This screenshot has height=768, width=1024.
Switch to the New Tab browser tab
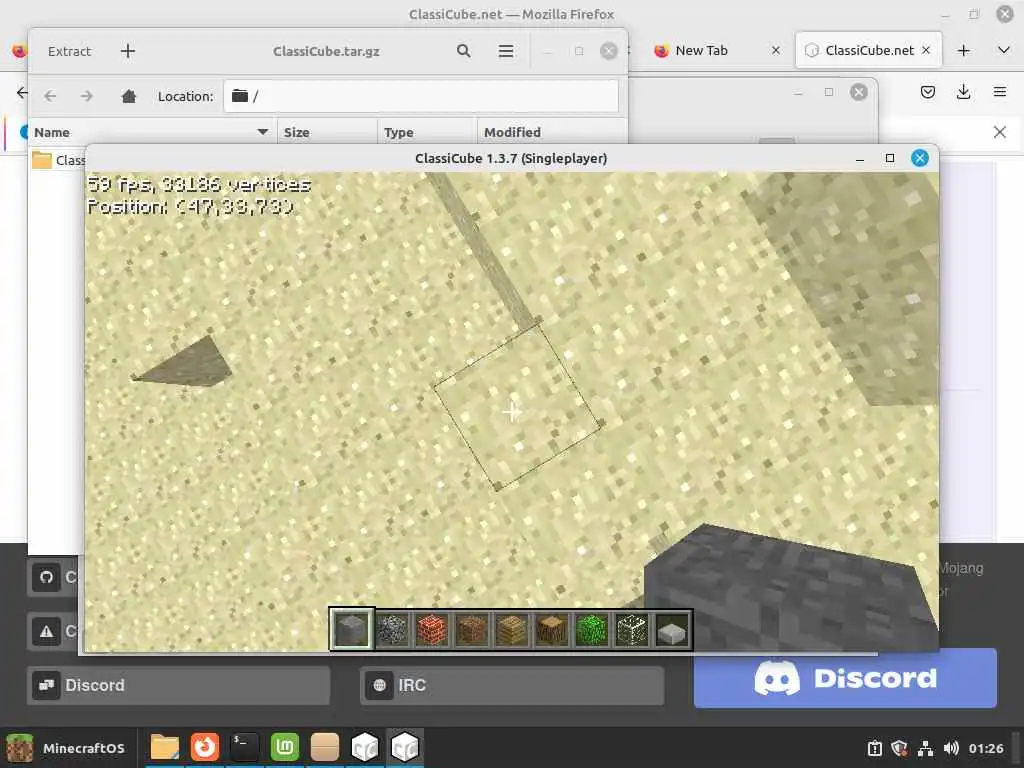(701, 50)
